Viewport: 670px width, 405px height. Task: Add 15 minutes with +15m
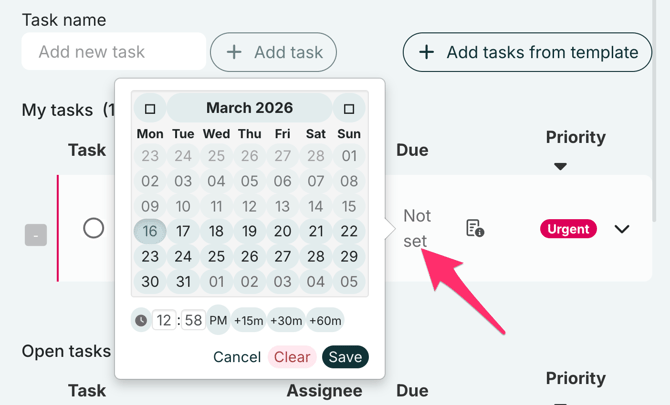click(248, 320)
